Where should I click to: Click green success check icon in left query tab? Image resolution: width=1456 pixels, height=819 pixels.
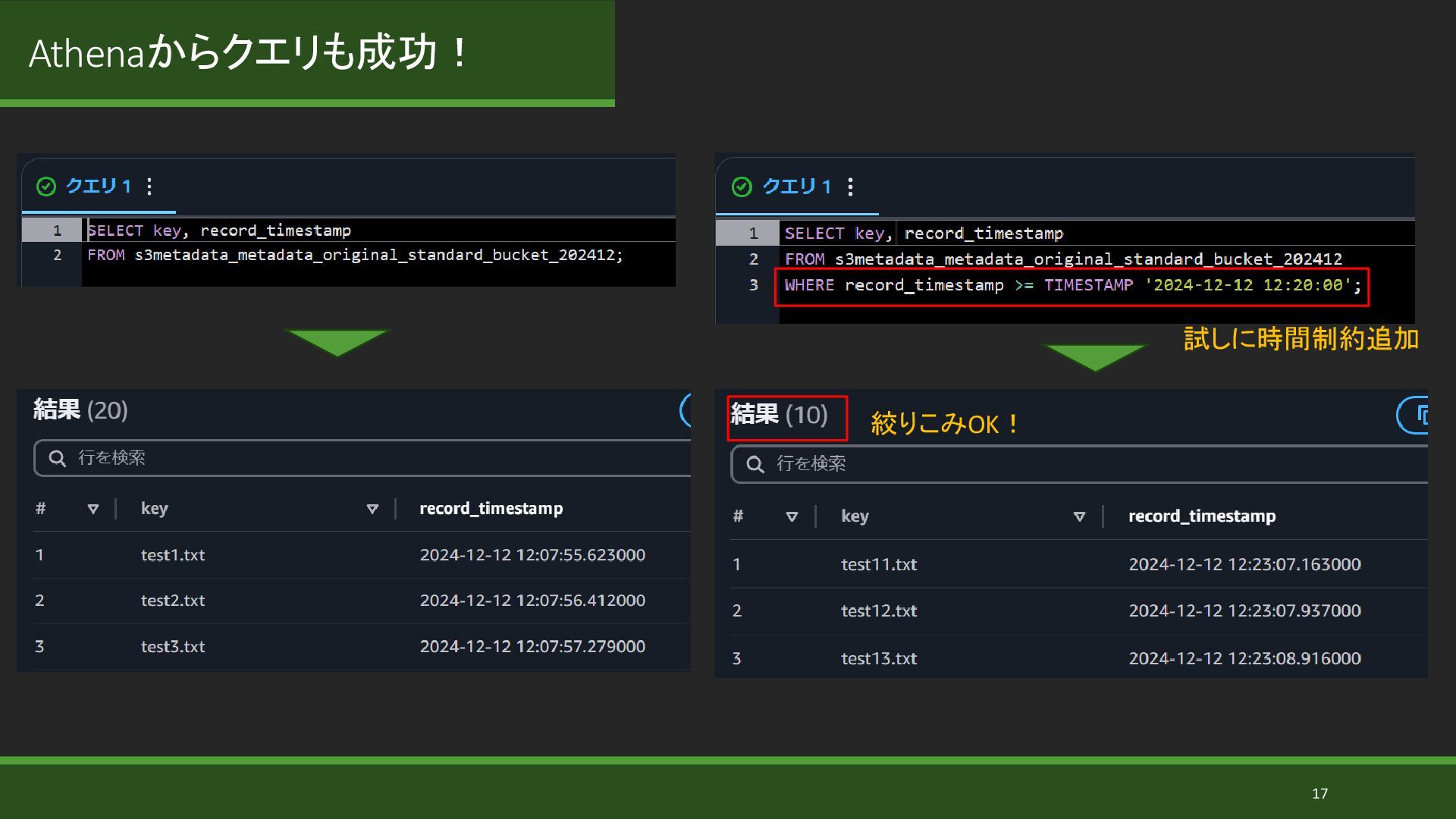pyautogui.click(x=46, y=187)
